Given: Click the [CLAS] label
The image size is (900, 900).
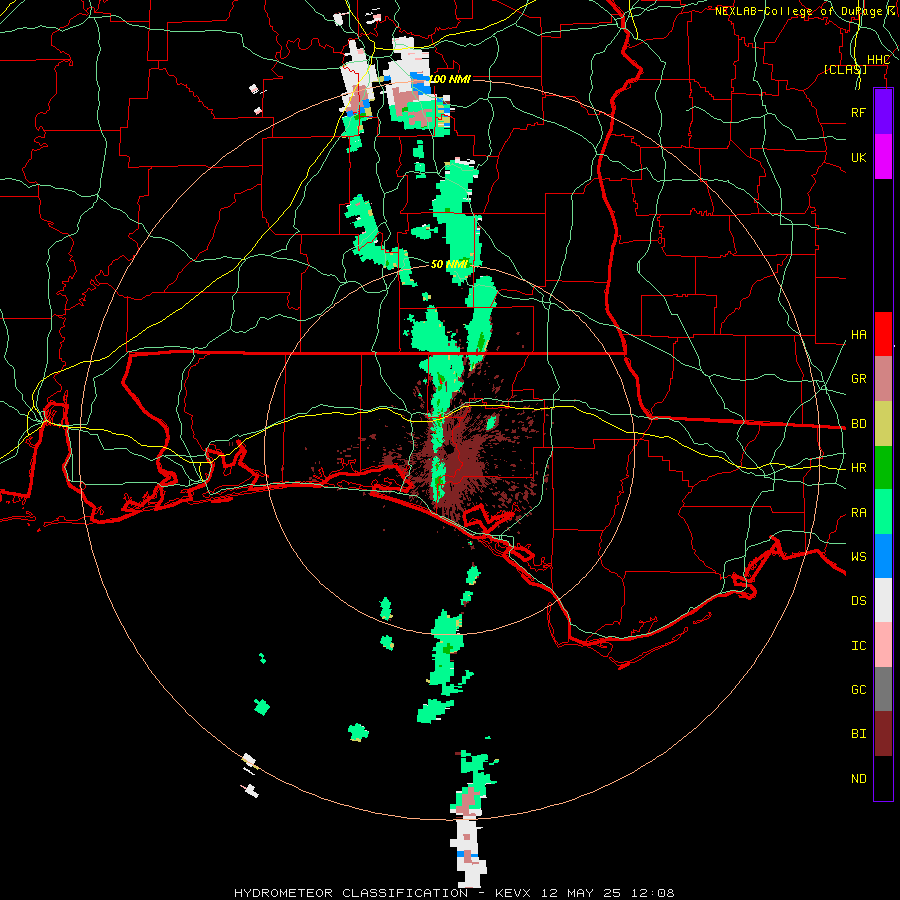Looking at the screenshot, I should pyautogui.click(x=845, y=69).
